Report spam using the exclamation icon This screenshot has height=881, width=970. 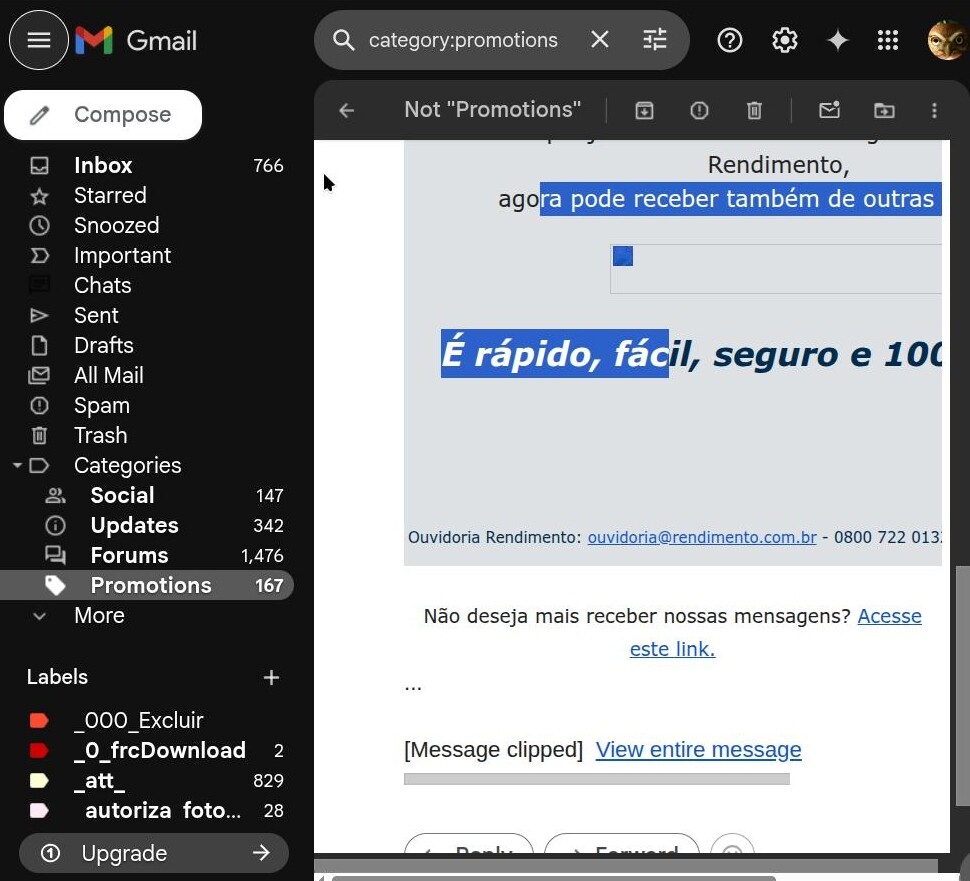699,110
